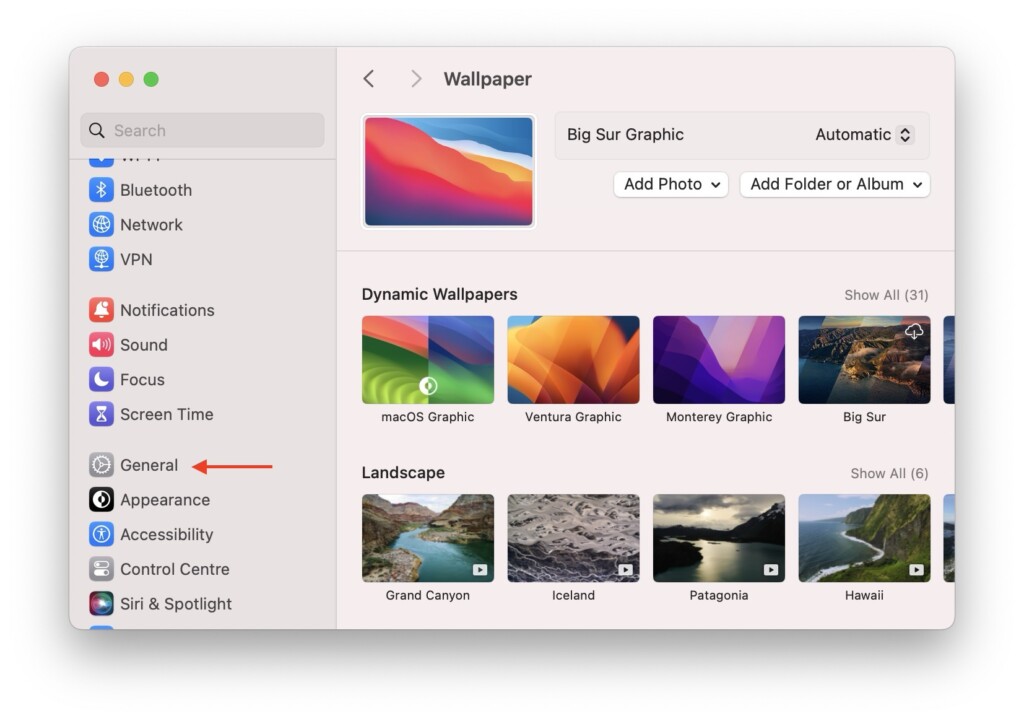Go back with the left chevron
This screenshot has height=721, width=1024.
pos(369,79)
